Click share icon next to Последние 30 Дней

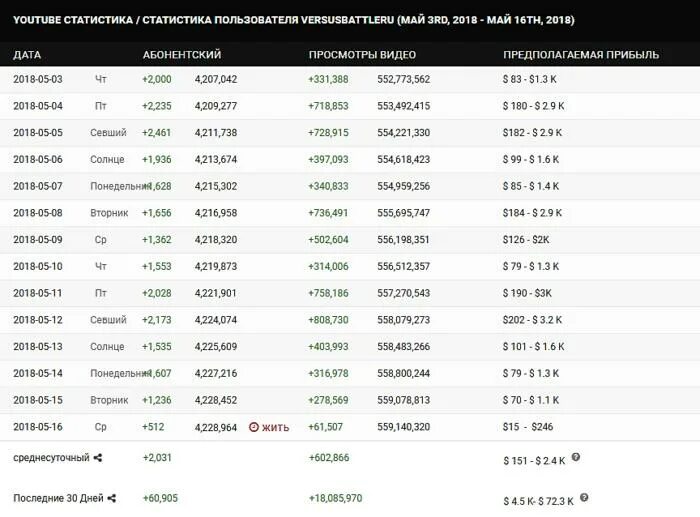click(112, 498)
